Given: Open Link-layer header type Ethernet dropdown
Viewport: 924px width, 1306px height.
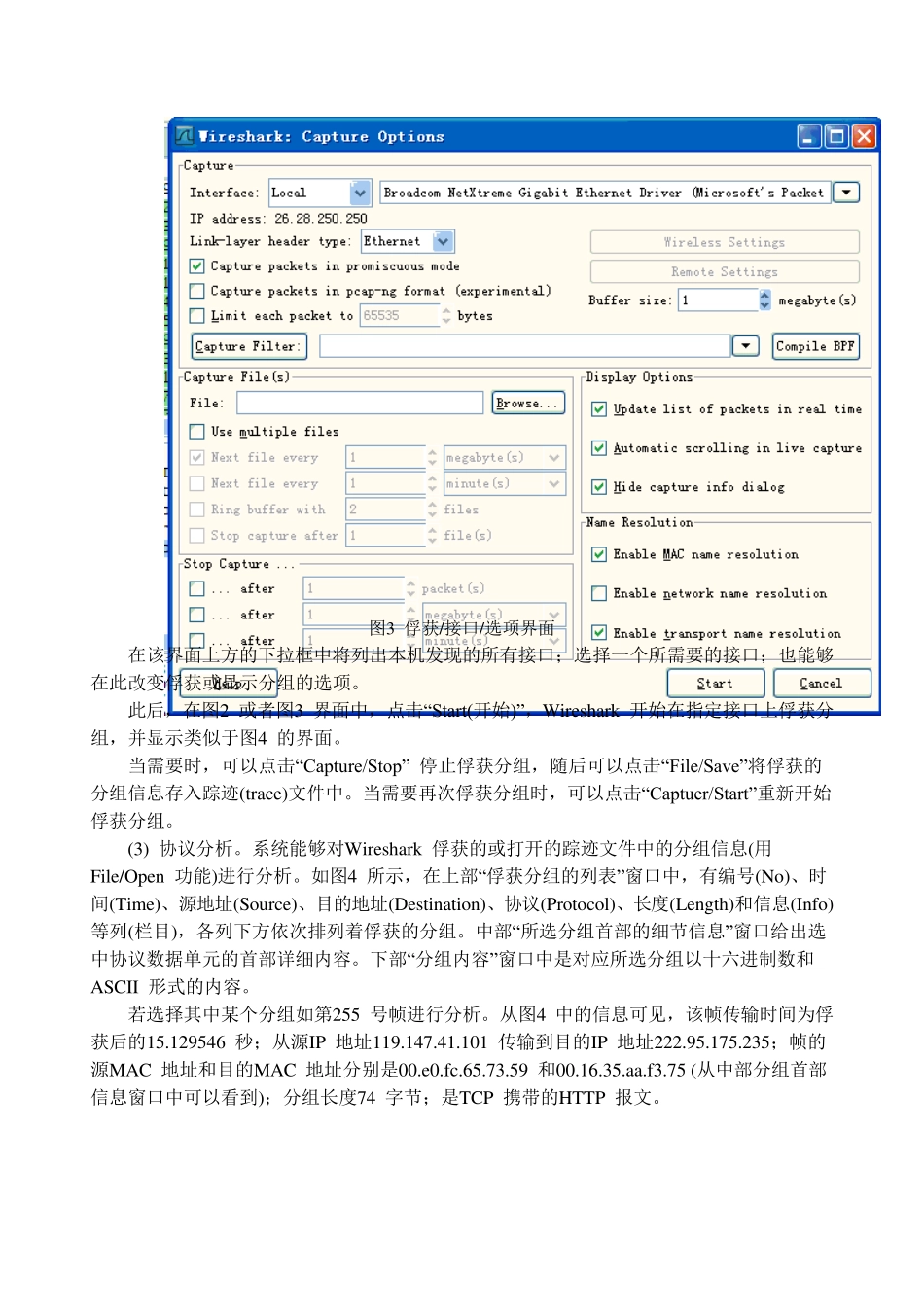Looking at the screenshot, I should tap(444, 241).
